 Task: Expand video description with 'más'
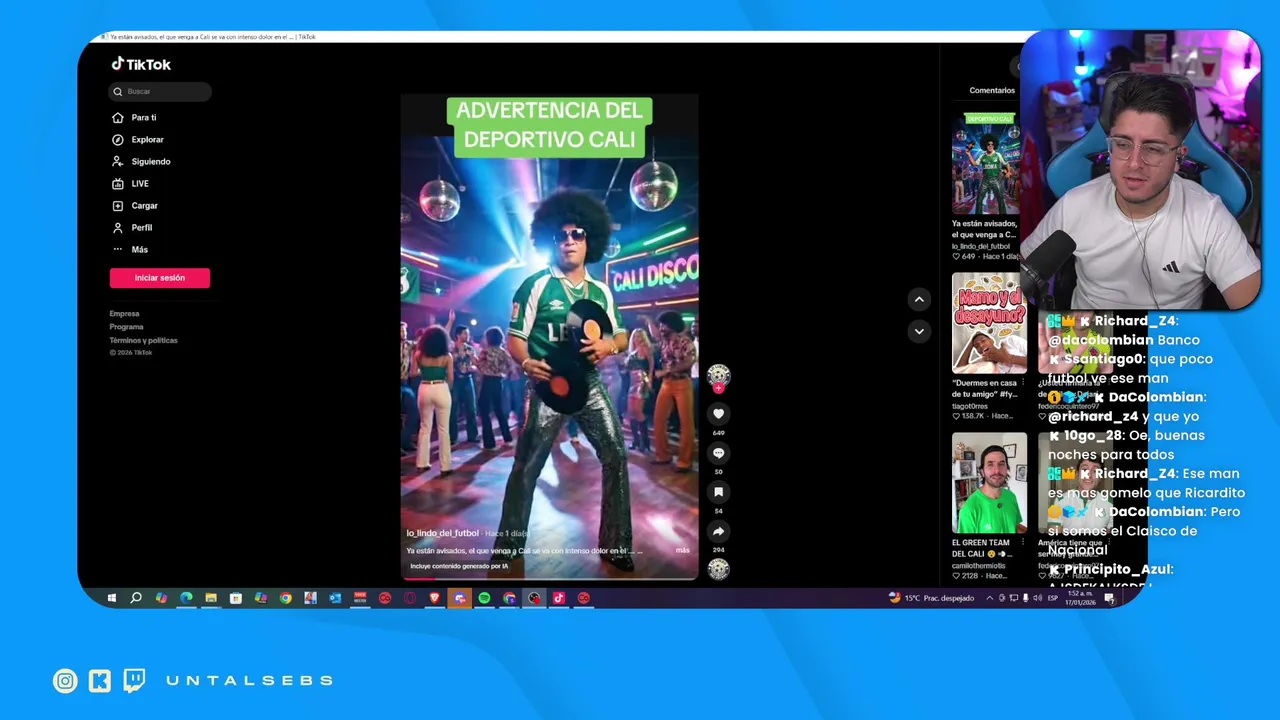coord(682,550)
